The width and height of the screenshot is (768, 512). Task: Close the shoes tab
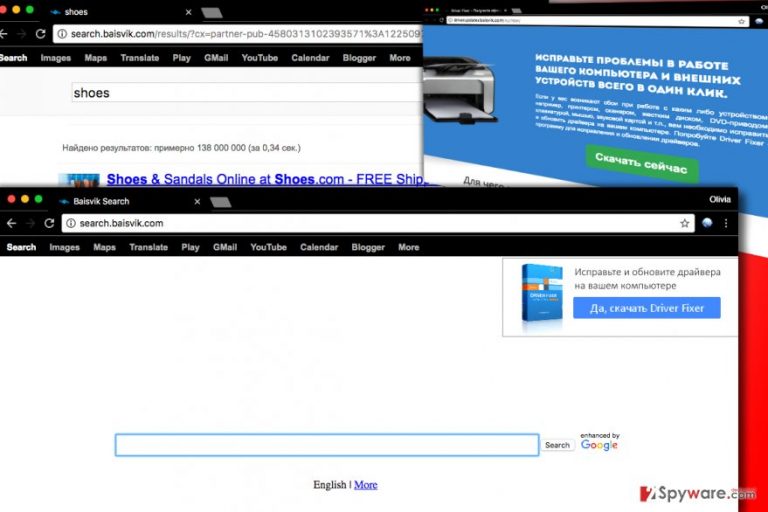click(x=189, y=12)
